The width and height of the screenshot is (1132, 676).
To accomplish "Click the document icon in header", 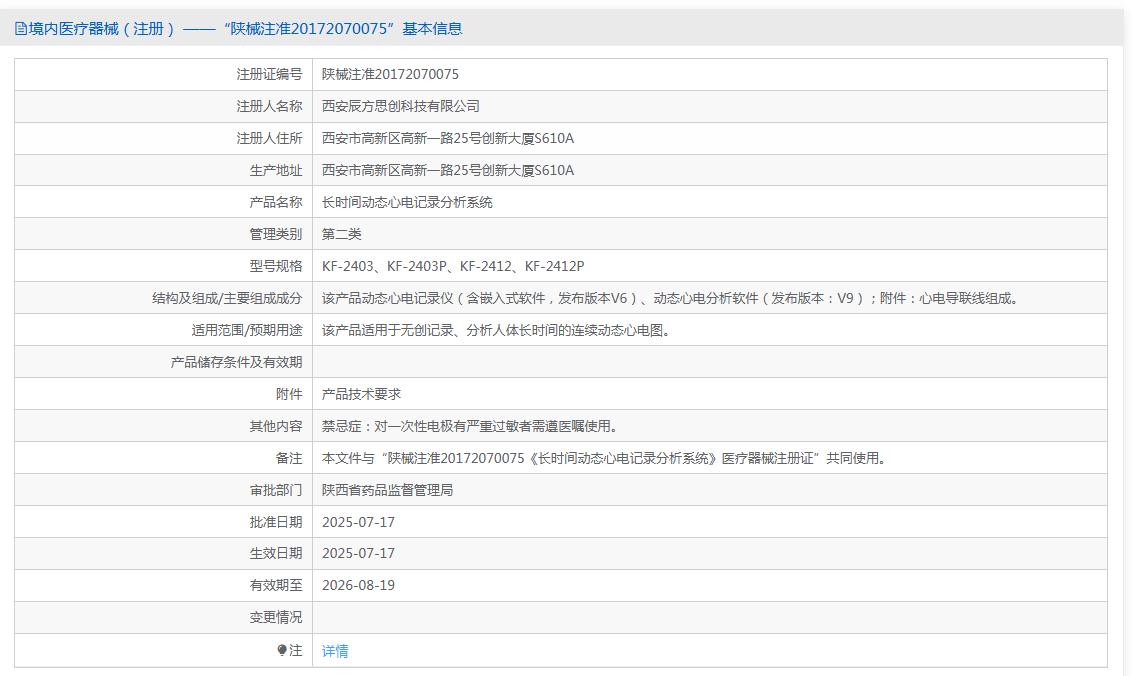I will (21, 29).
